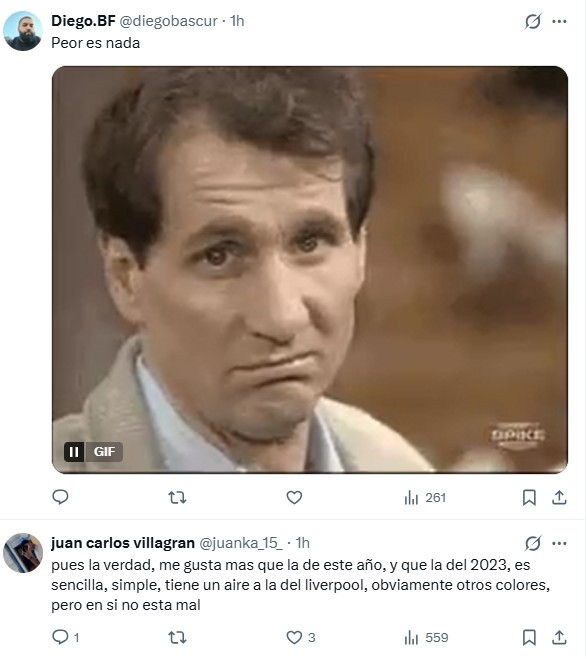Repost Diego.BF's GIF tweet
586x657 pixels.
[x=177, y=498]
